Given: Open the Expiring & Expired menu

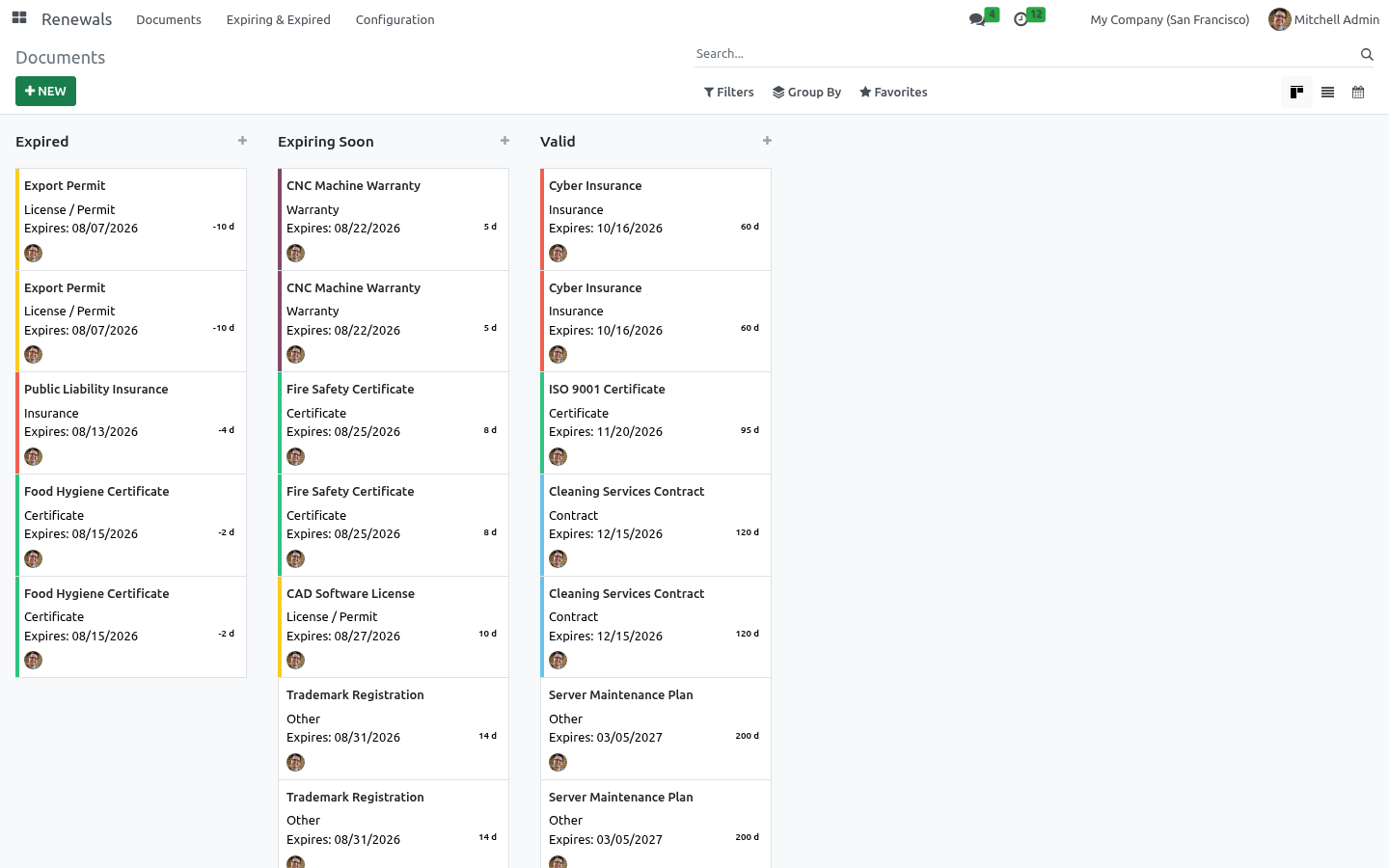Looking at the screenshot, I should pos(279,19).
